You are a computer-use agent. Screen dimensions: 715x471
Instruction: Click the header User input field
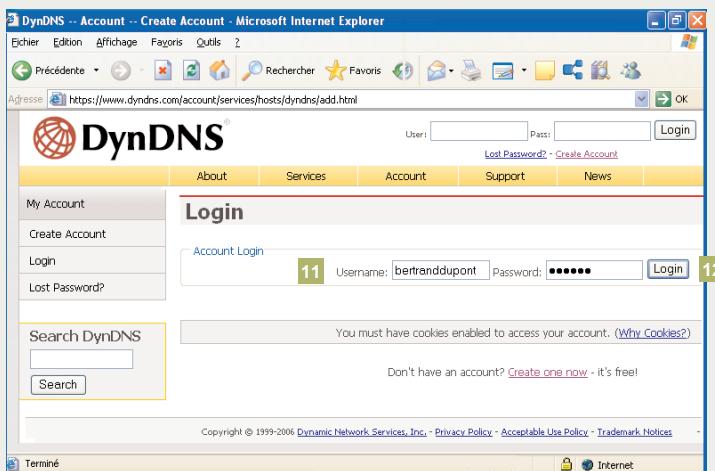coord(479,131)
